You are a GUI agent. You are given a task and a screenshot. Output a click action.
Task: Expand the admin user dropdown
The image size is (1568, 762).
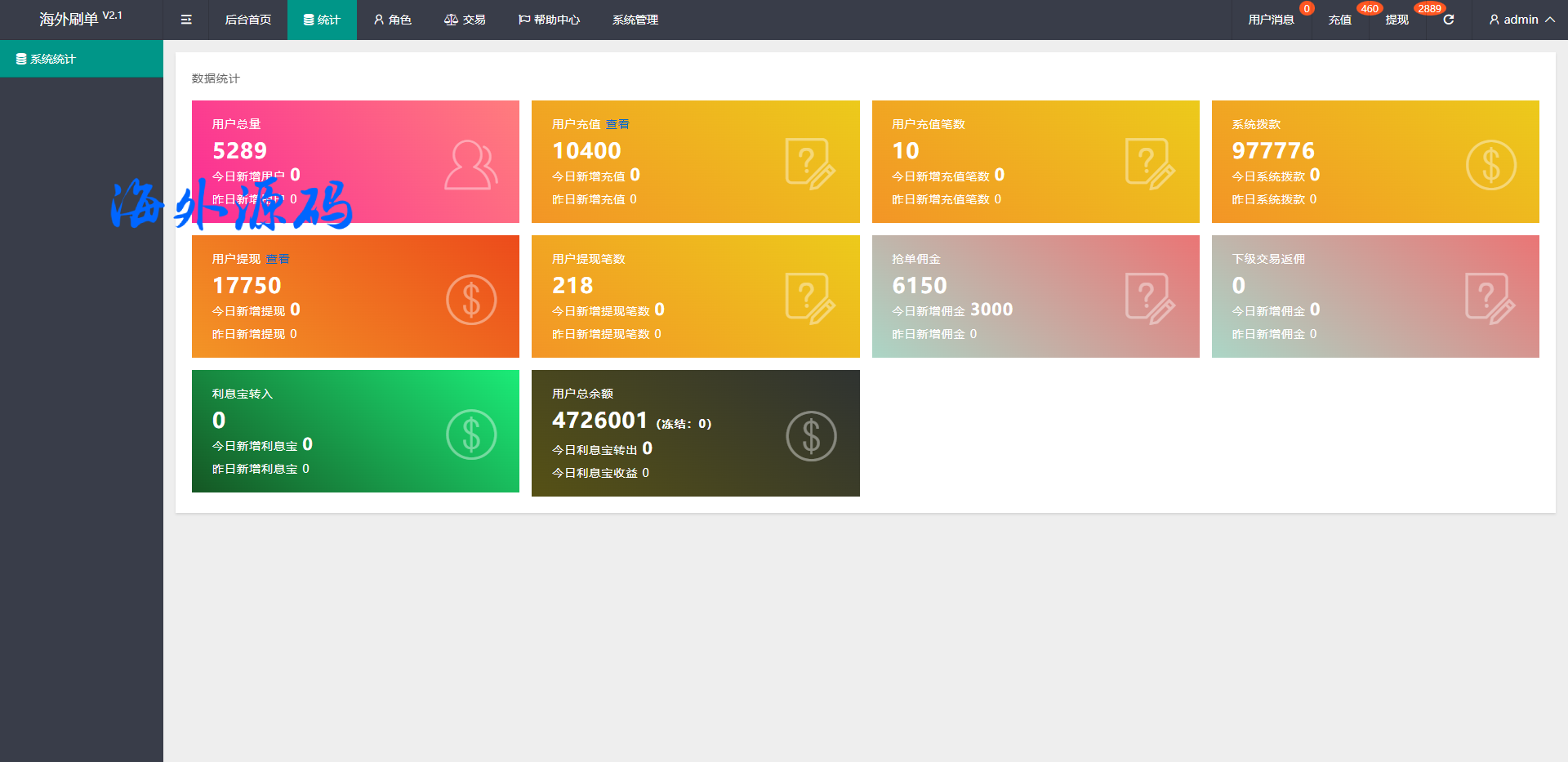pos(1521,20)
